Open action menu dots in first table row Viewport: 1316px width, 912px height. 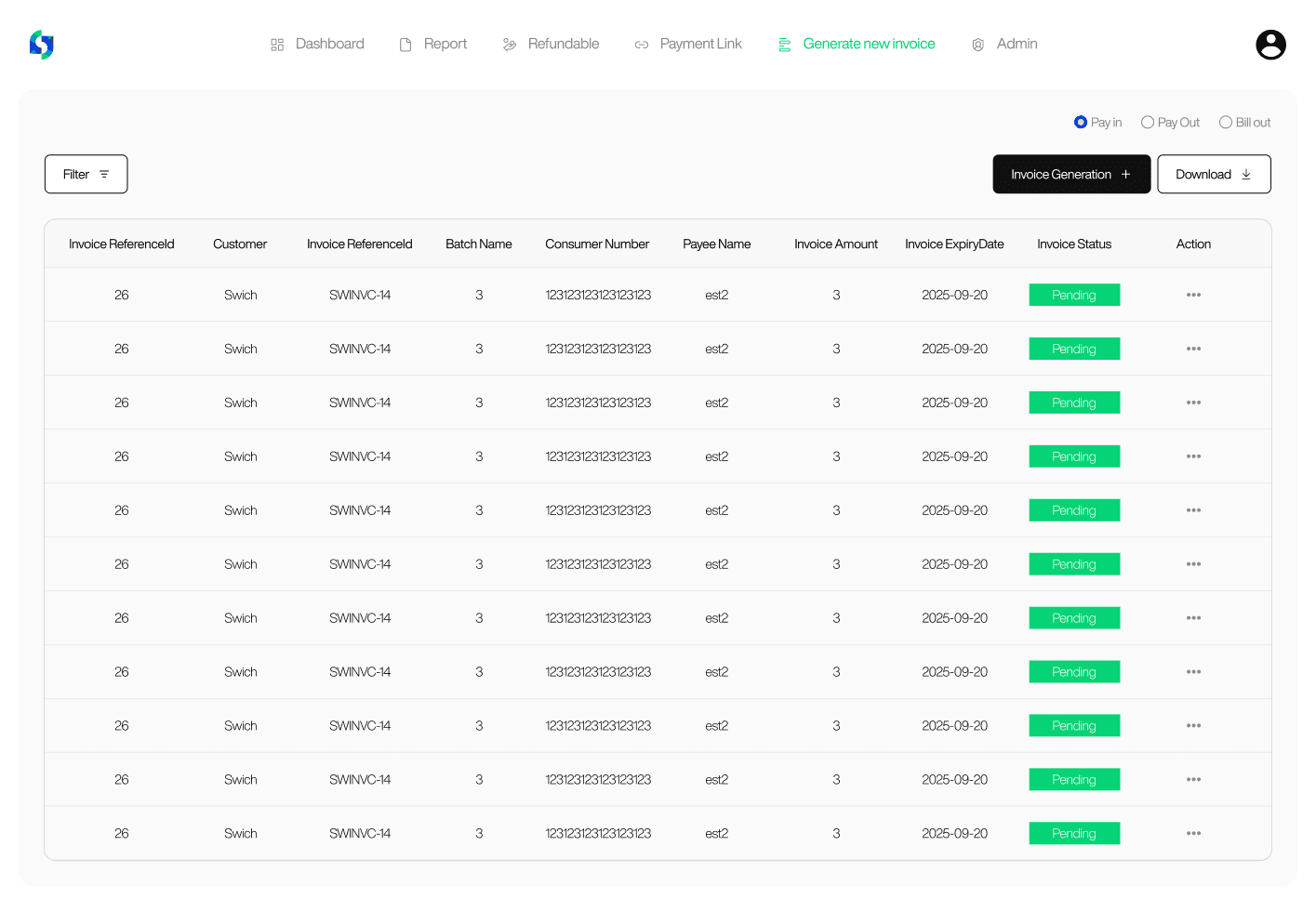[x=1193, y=295]
